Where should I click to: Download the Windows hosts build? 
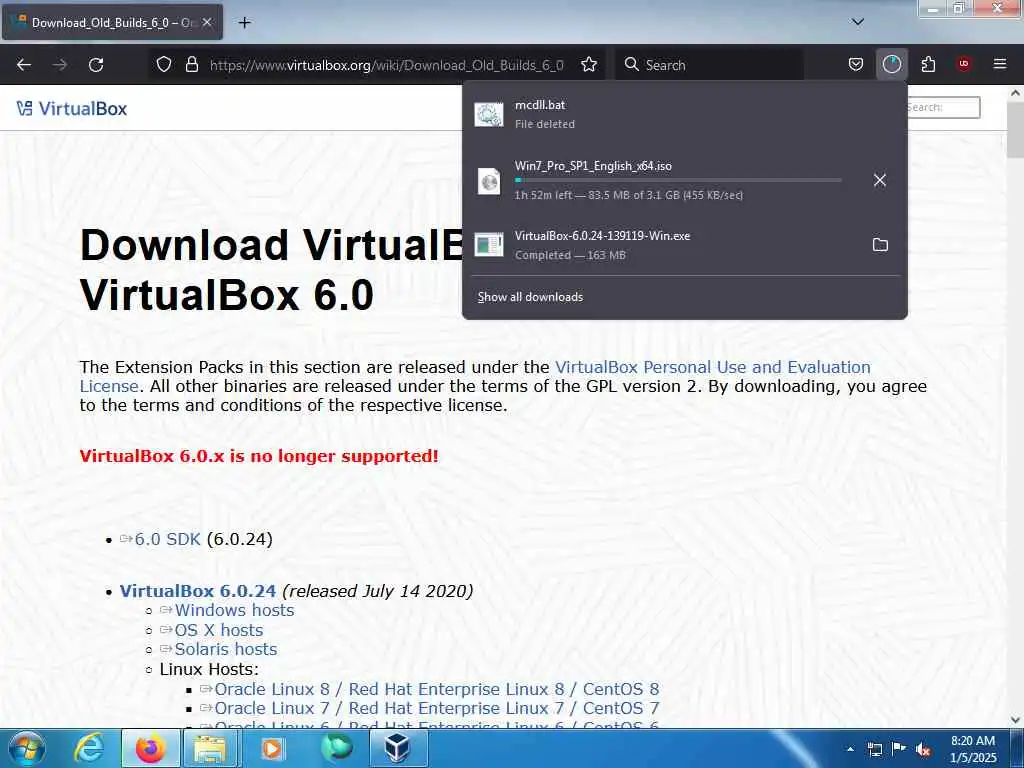(234, 611)
